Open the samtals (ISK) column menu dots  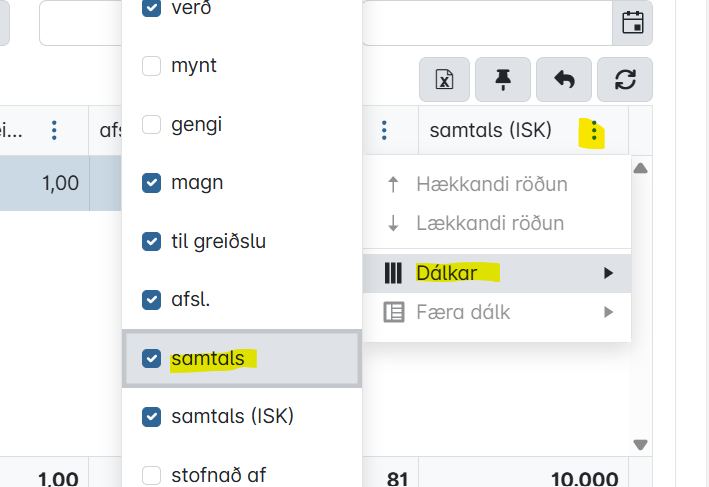[x=594, y=131]
